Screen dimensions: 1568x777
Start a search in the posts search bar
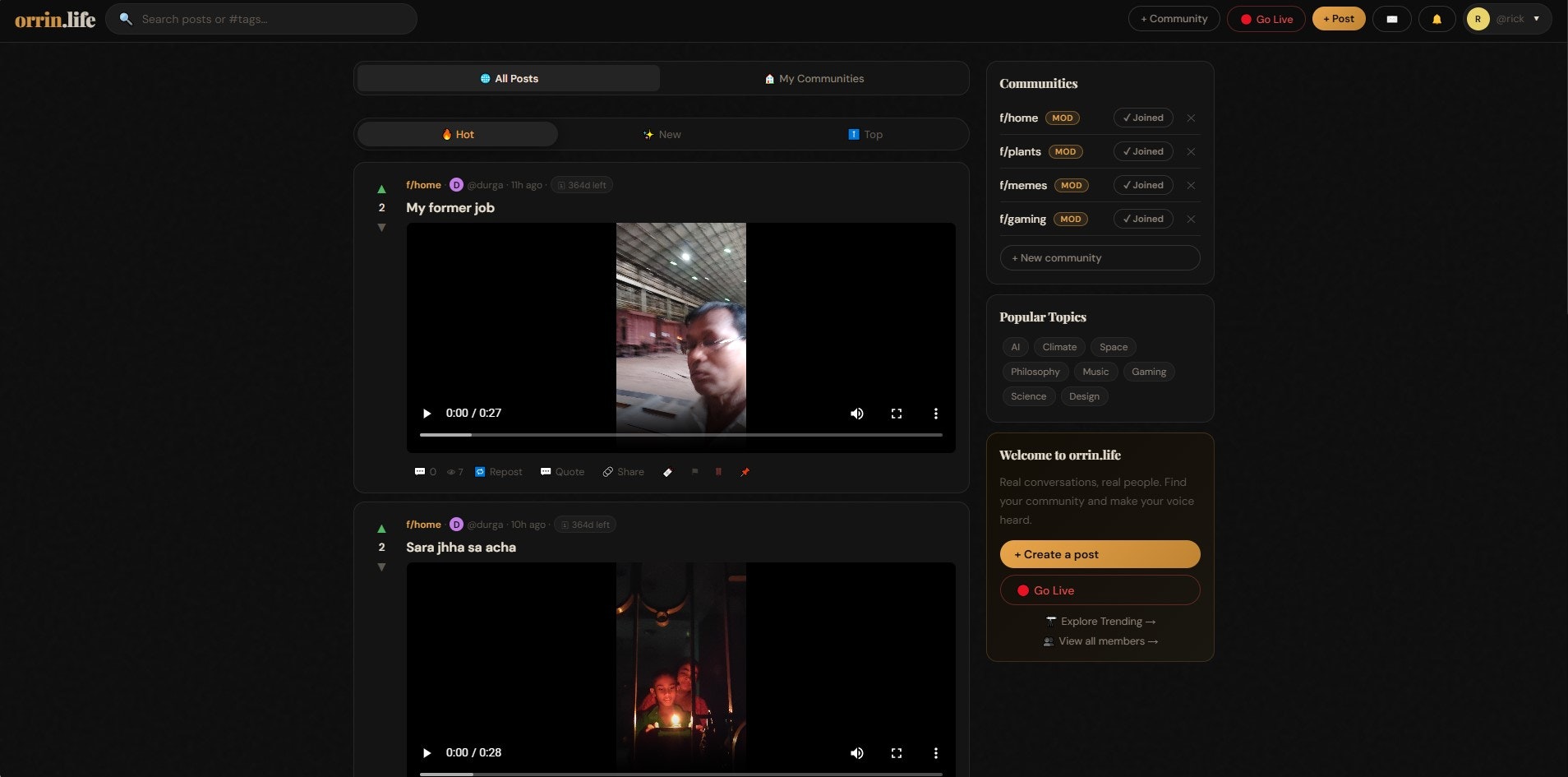271,18
